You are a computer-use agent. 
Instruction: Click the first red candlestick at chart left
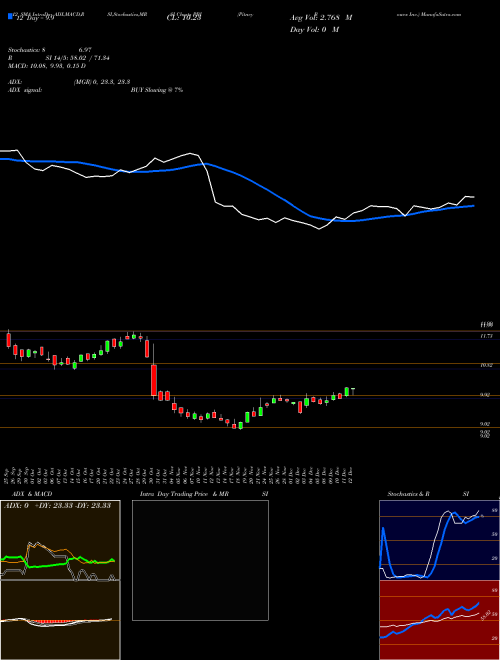pos(8,340)
